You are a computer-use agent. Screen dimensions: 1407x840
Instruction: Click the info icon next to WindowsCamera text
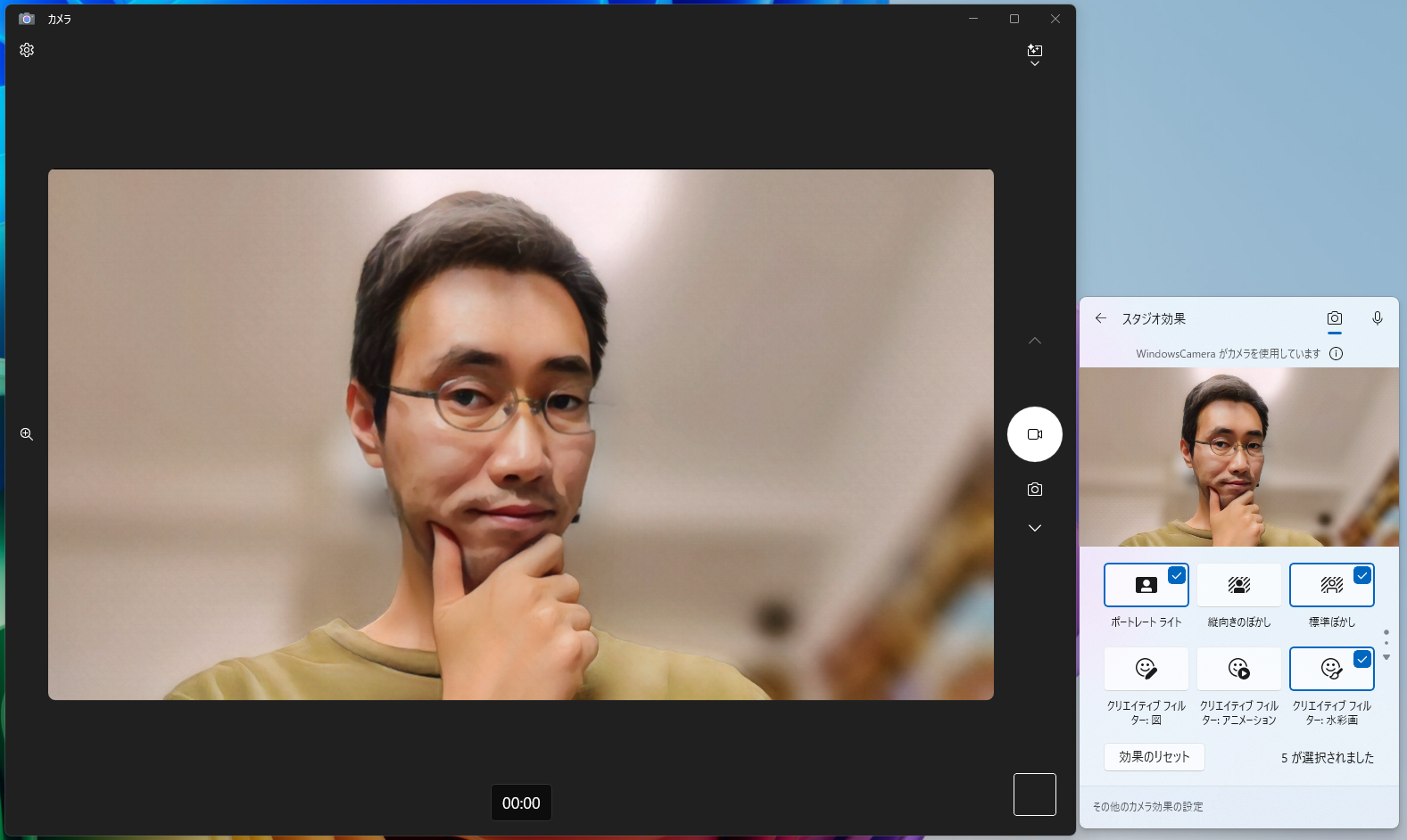click(x=1336, y=353)
